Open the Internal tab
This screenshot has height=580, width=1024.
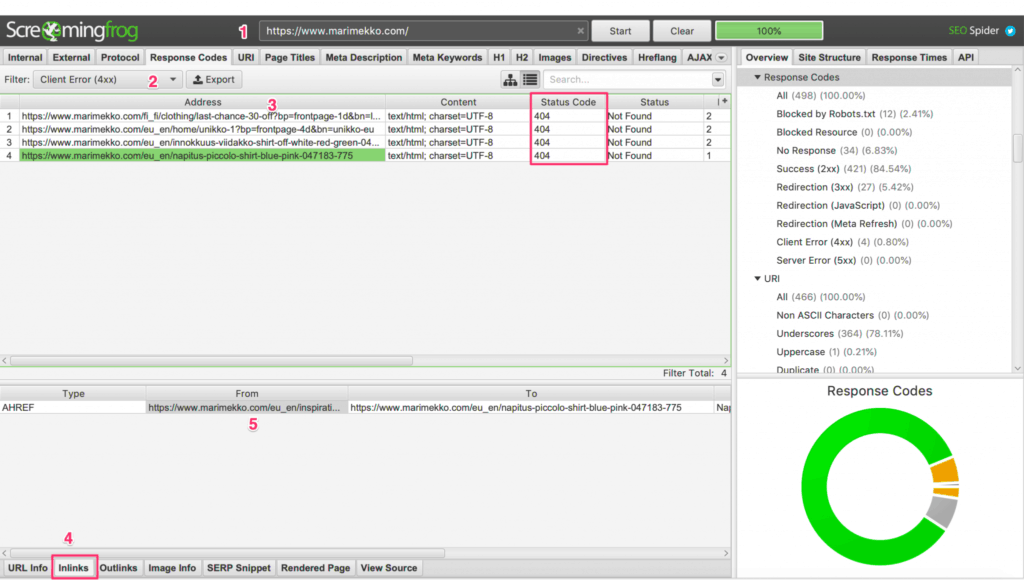click(25, 57)
